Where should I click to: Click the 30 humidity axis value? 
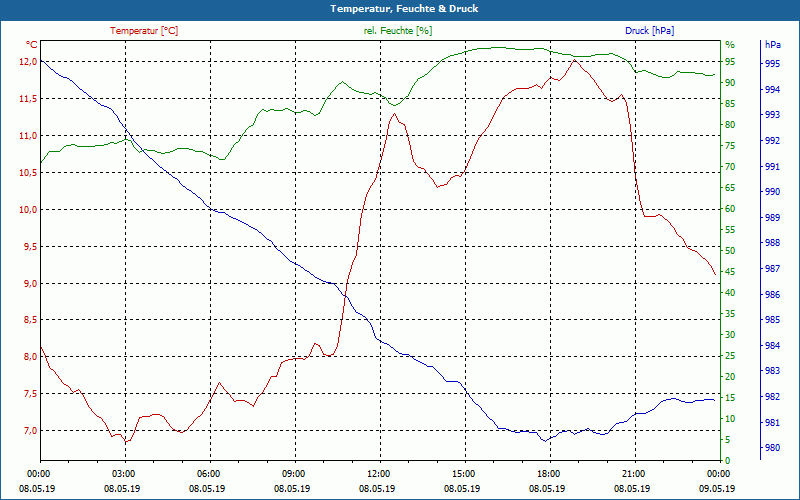pyautogui.click(x=730, y=335)
